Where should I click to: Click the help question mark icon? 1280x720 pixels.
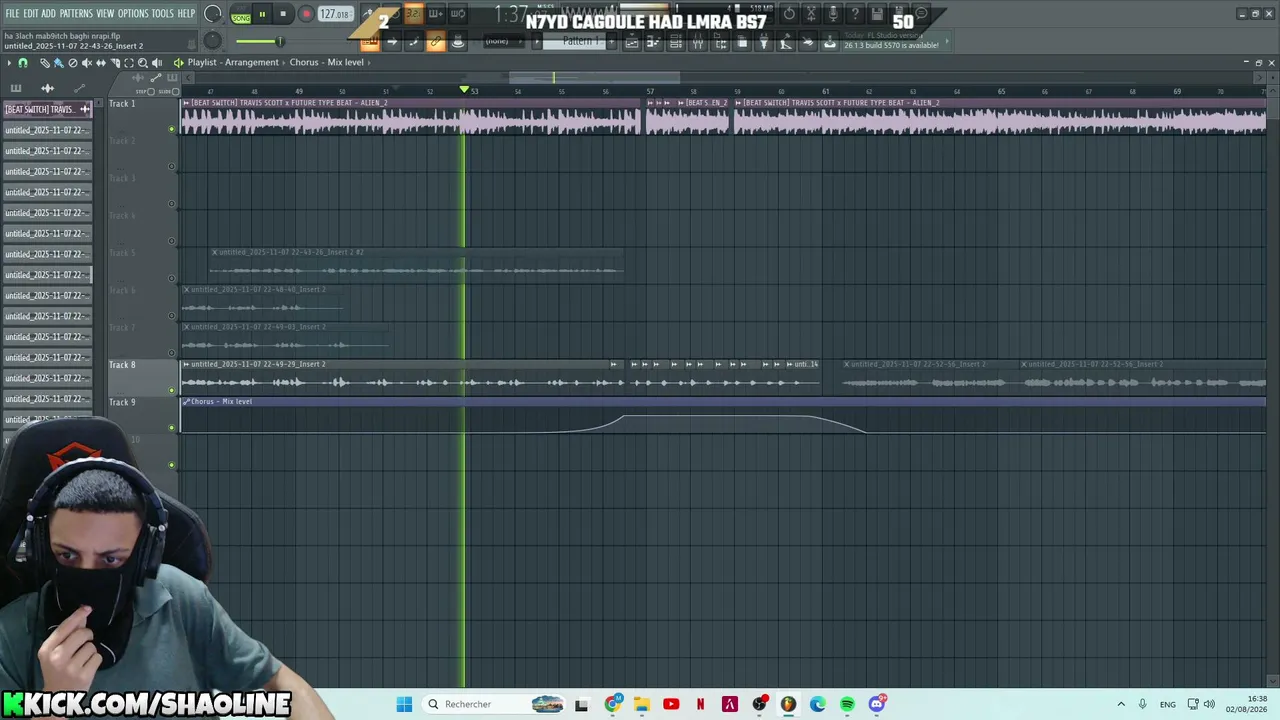(x=855, y=14)
